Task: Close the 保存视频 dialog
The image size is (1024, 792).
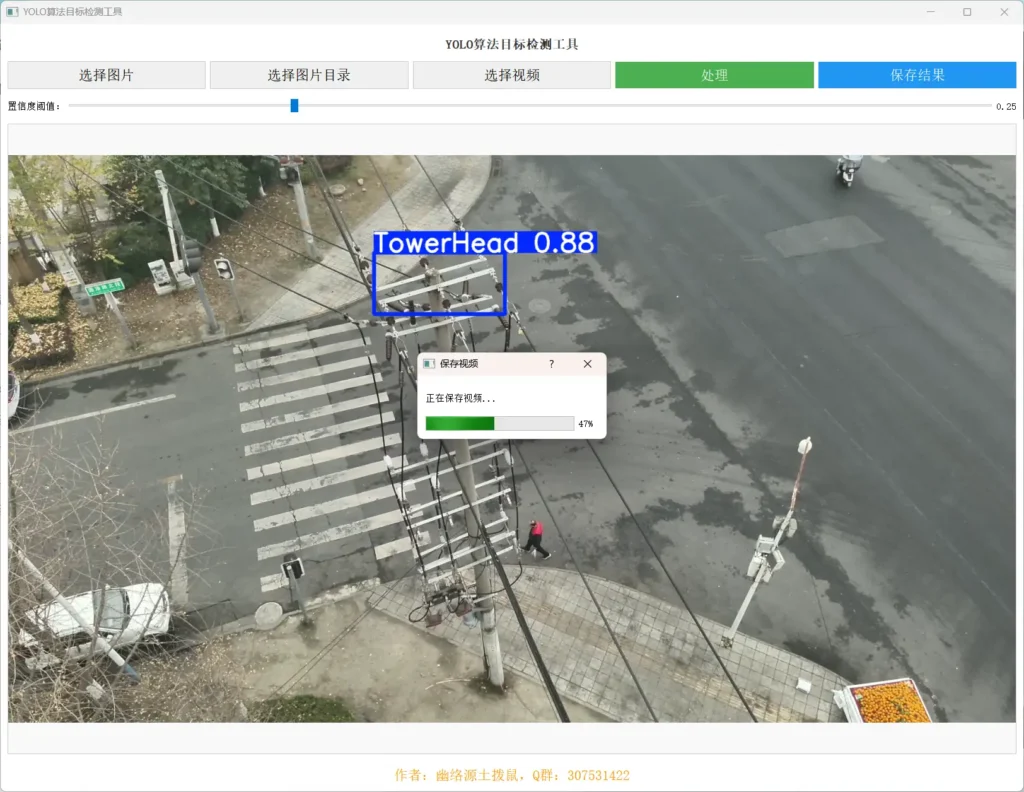Action: 588,365
